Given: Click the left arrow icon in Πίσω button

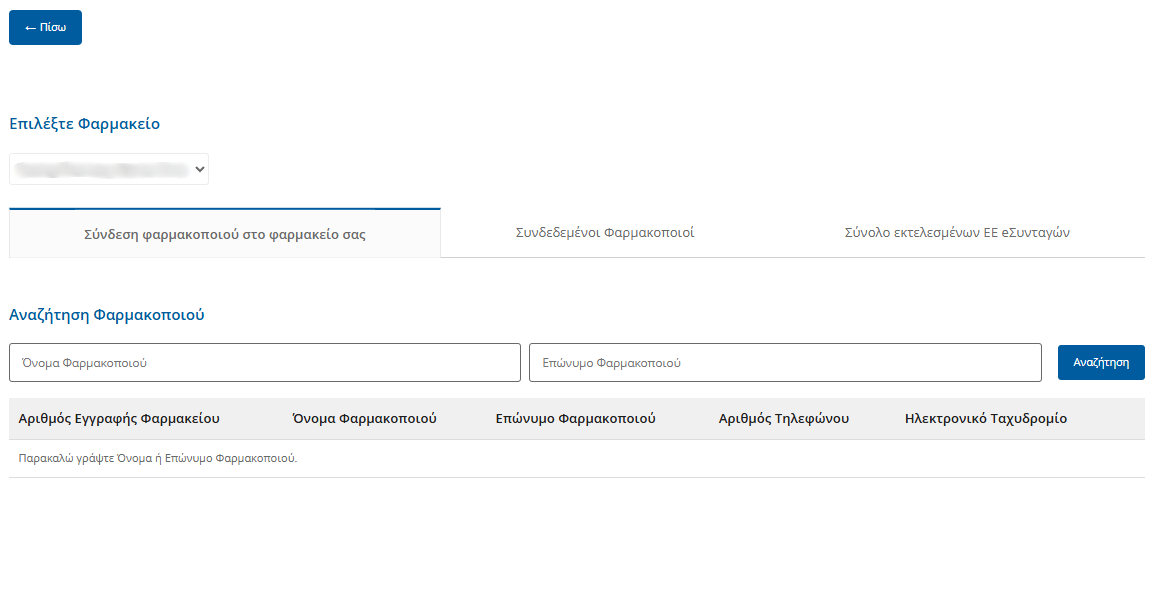Looking at the screenshot, I should pos(30,28).
